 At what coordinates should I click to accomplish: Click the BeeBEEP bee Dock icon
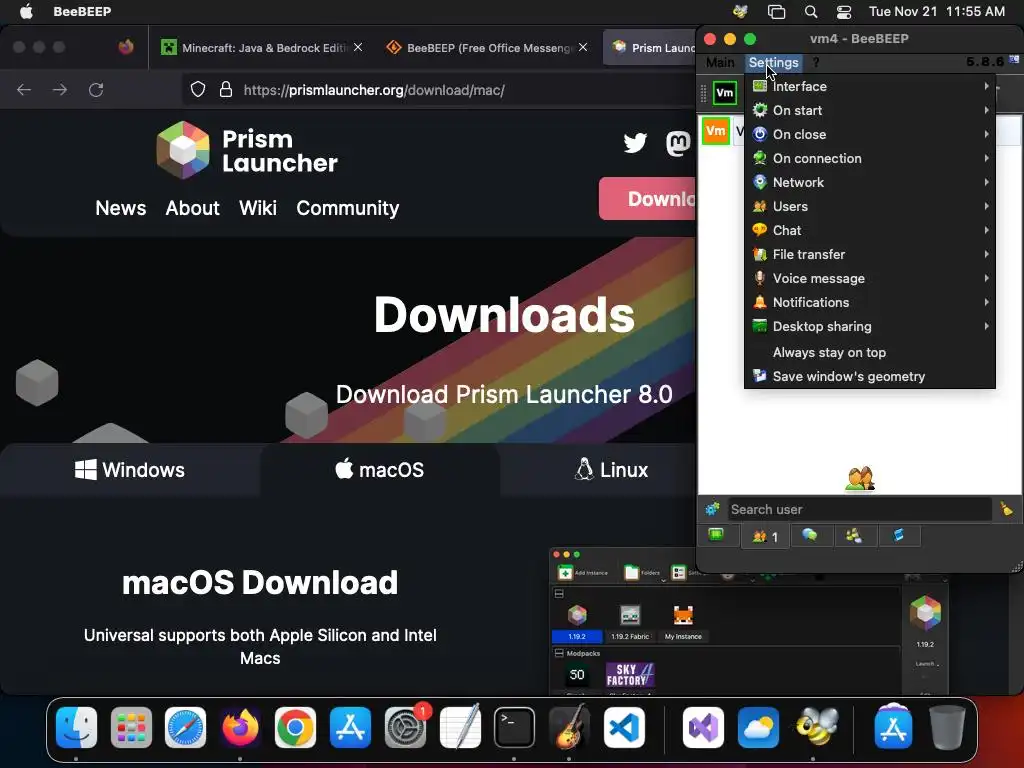[x=814, y=727]
